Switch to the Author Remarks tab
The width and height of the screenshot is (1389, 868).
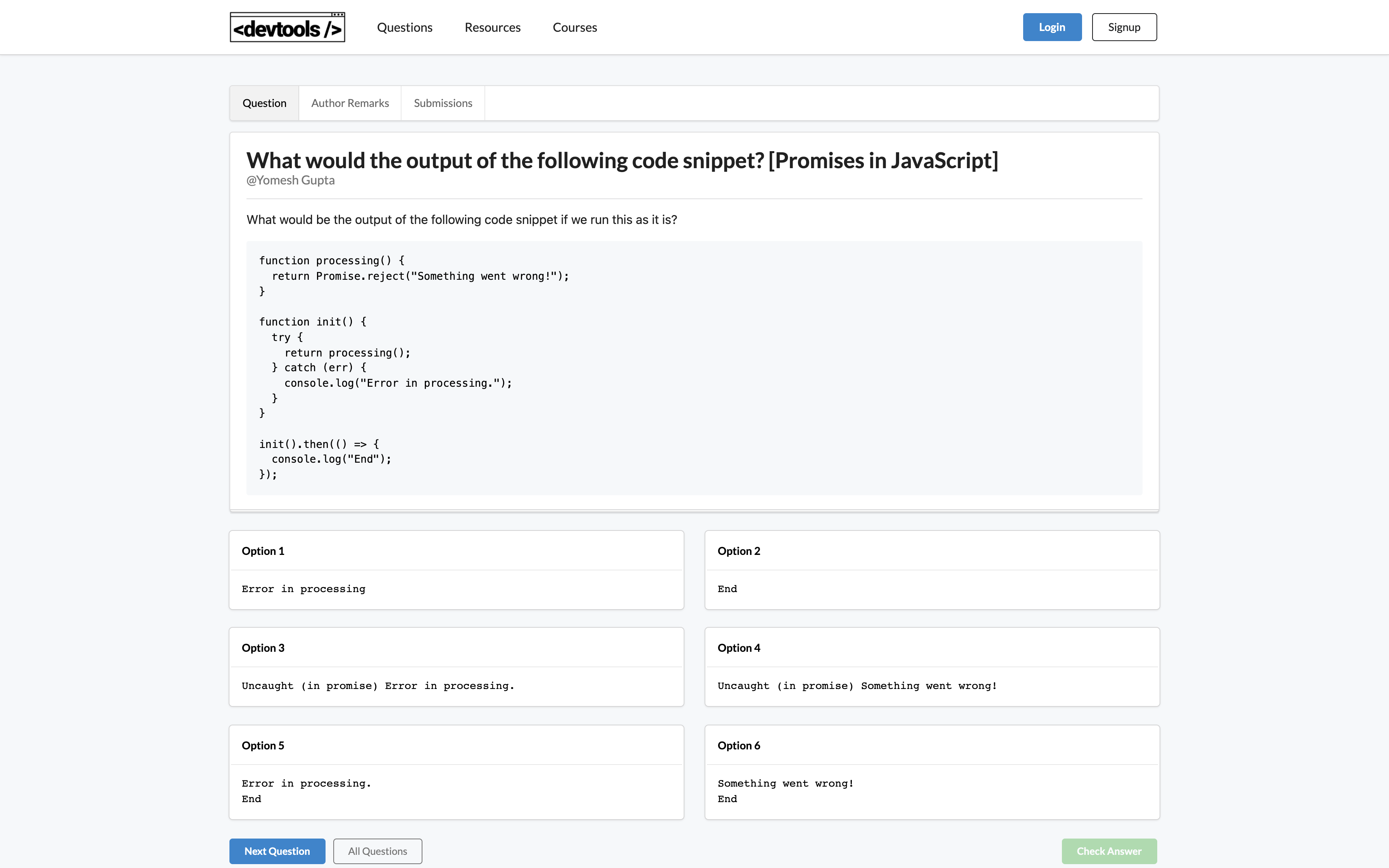(x=350, y=103)
